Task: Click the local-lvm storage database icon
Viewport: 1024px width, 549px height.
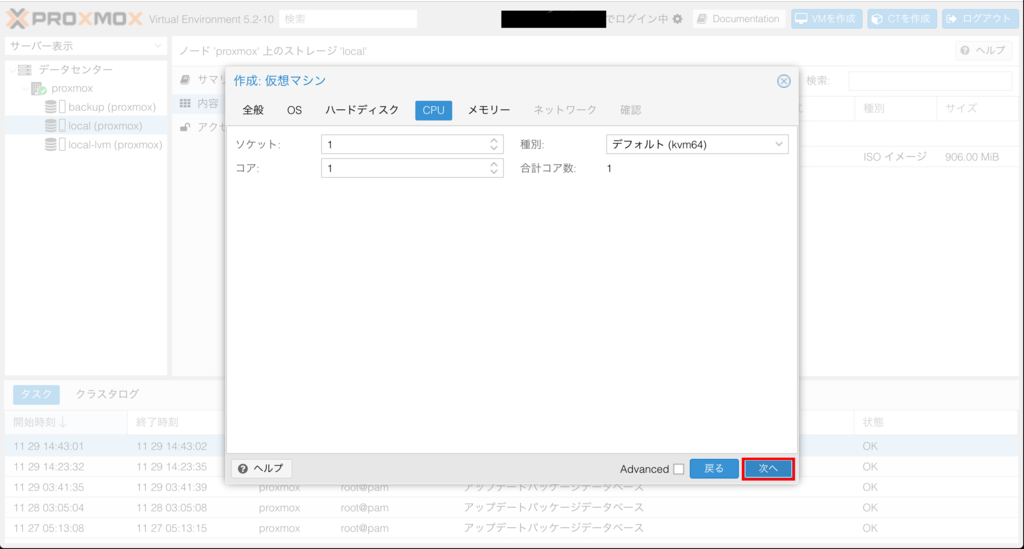Action: click(x=50, y=145)
